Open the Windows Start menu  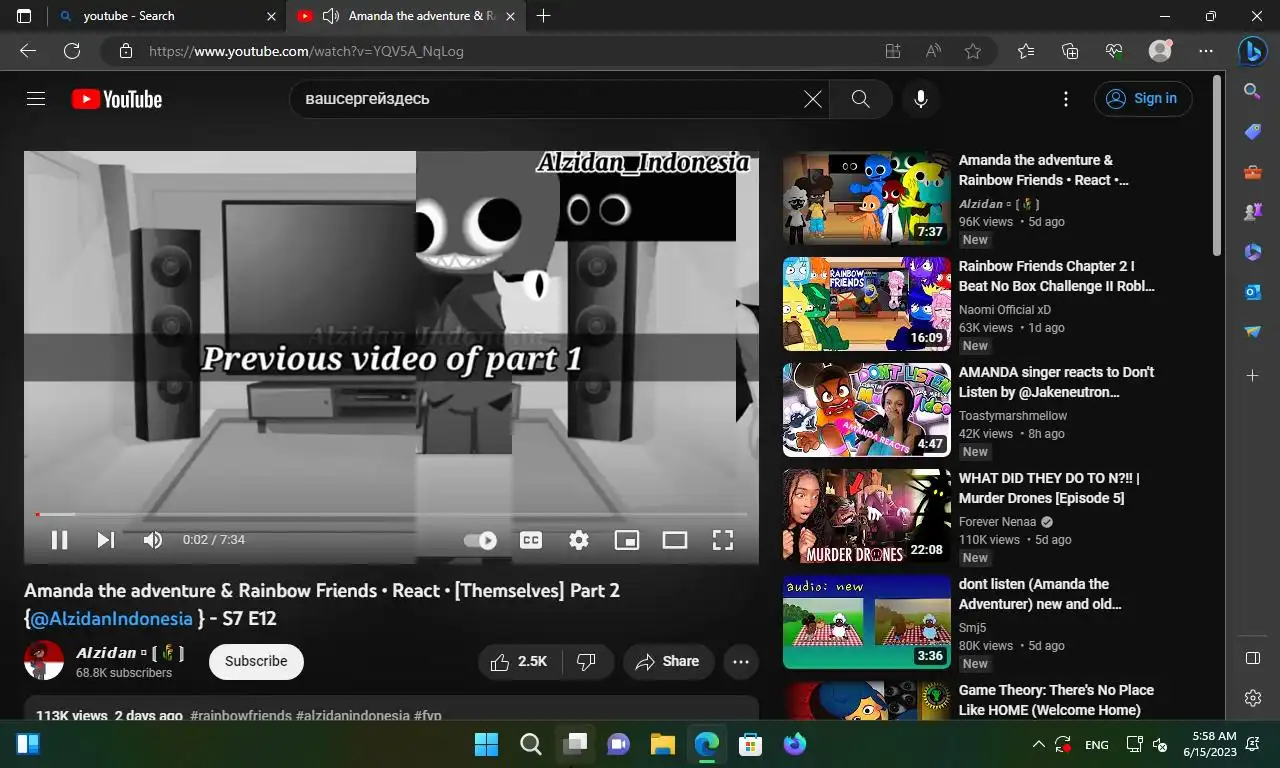(486, 744)
